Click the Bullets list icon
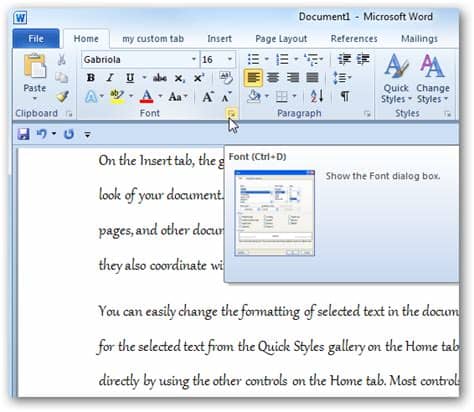This screenshot has height=412, width=474. coord(254,60)
